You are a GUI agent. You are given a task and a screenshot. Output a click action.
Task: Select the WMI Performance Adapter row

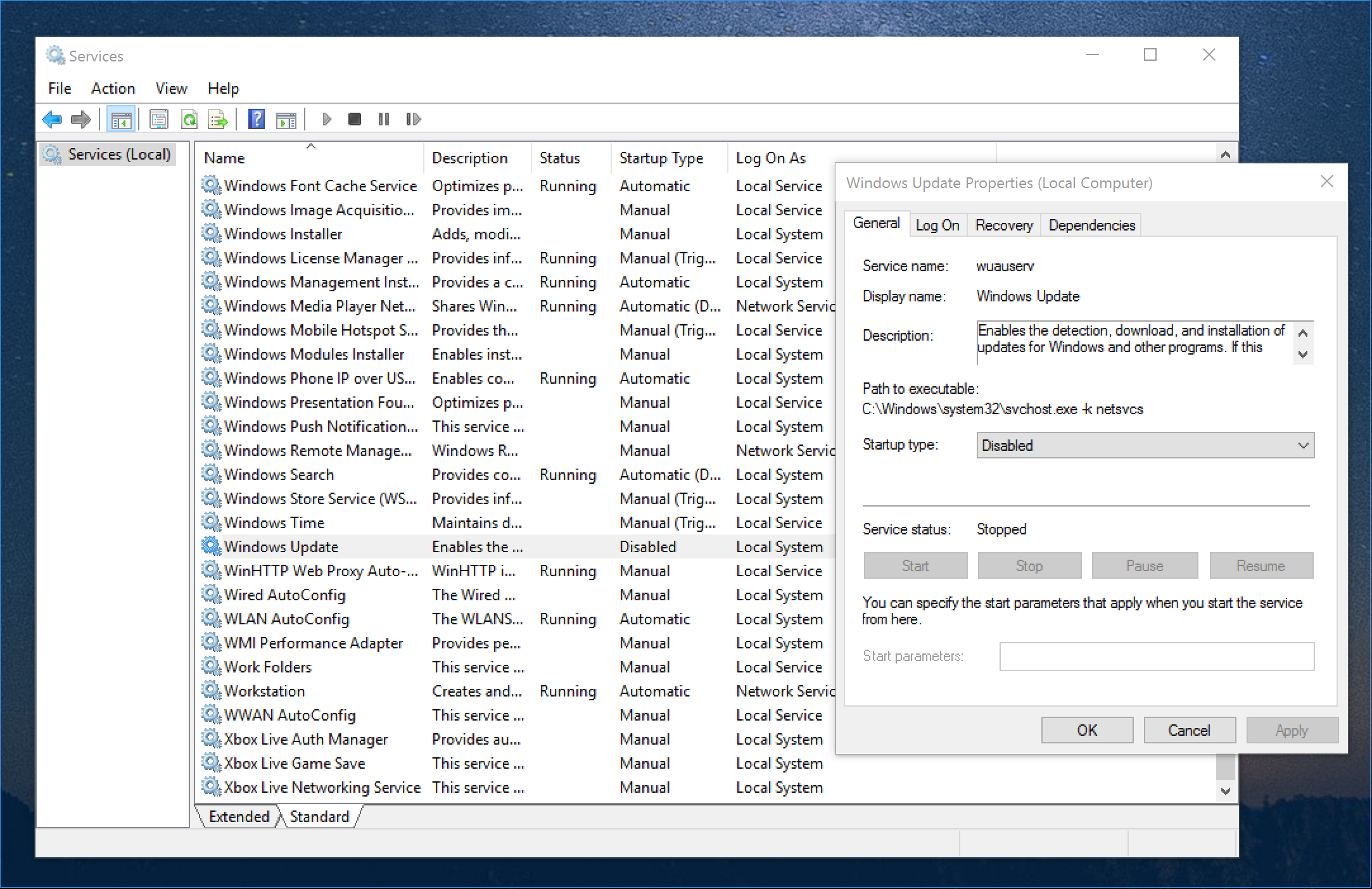(516, 643)
